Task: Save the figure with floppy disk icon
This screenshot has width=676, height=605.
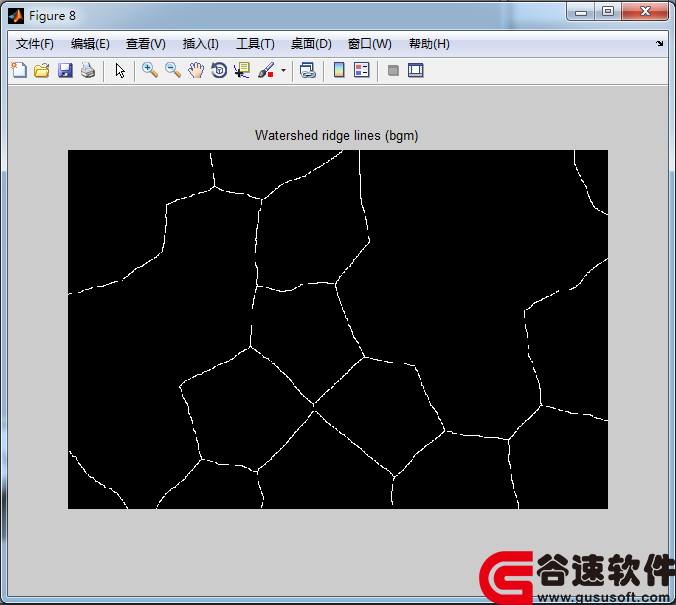Action: (x=65, y=70)
